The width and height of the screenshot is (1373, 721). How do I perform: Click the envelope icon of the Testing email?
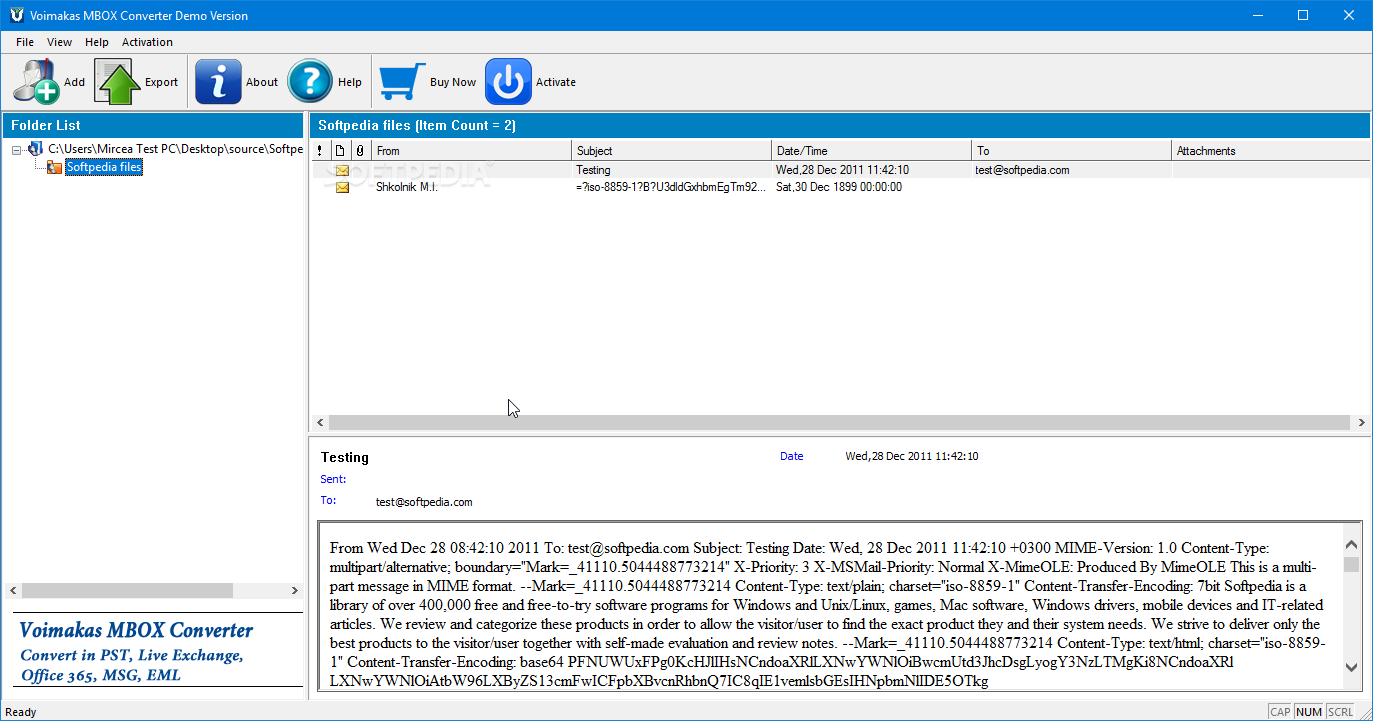click(x=342, y=170)
